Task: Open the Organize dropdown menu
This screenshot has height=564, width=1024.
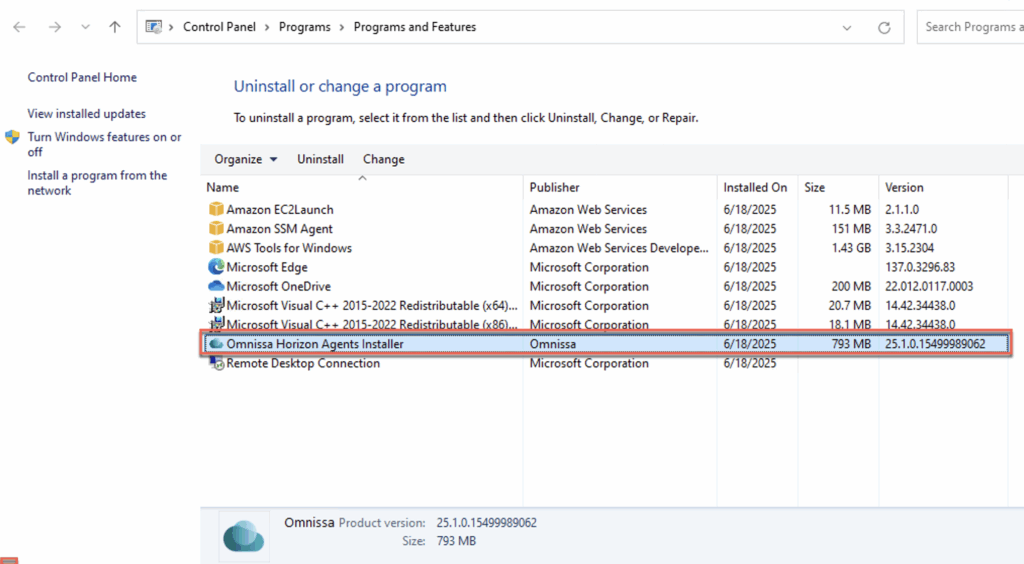Action: click(246, 159)
